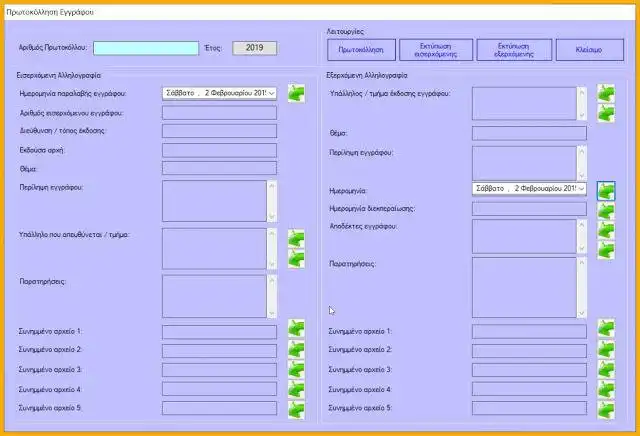Focus the incoming Θέμα input field
640x436 pixels.
219,168
